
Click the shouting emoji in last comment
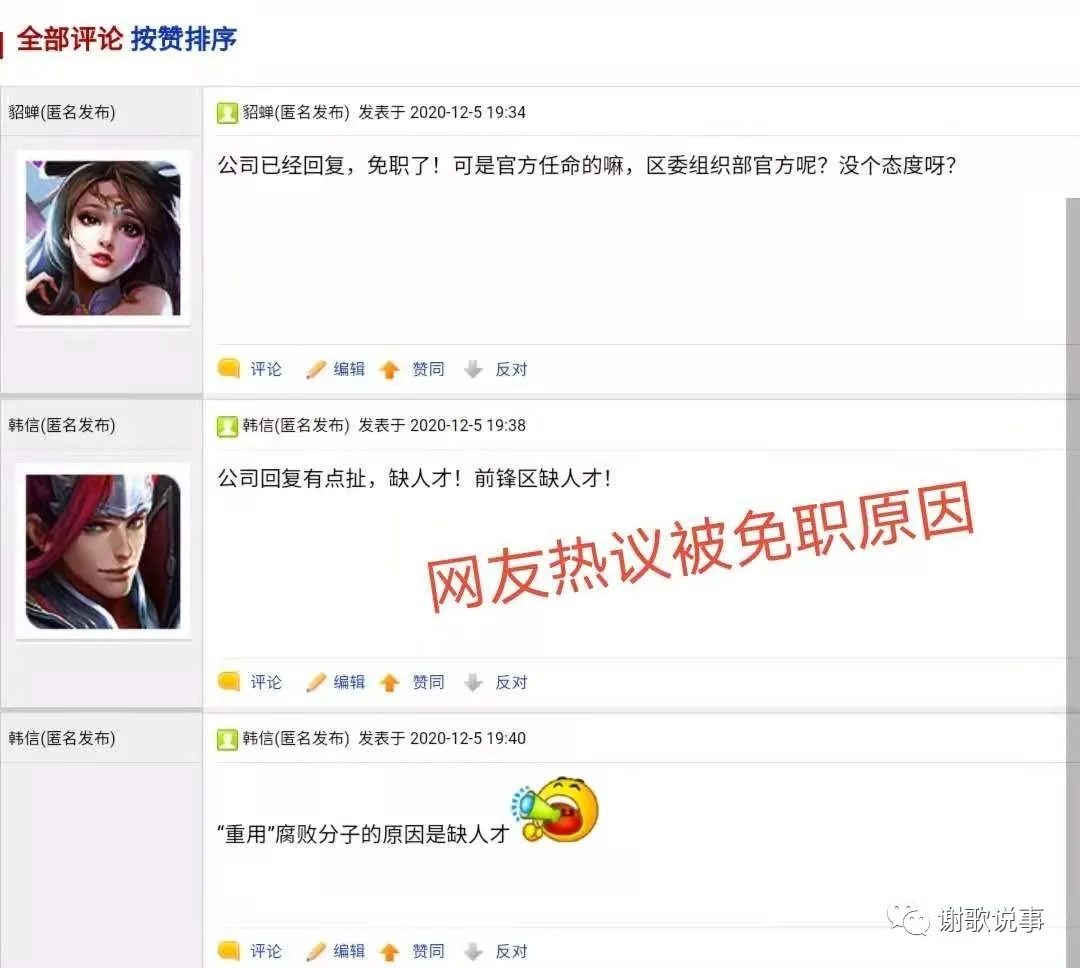[x=555, y=810]
